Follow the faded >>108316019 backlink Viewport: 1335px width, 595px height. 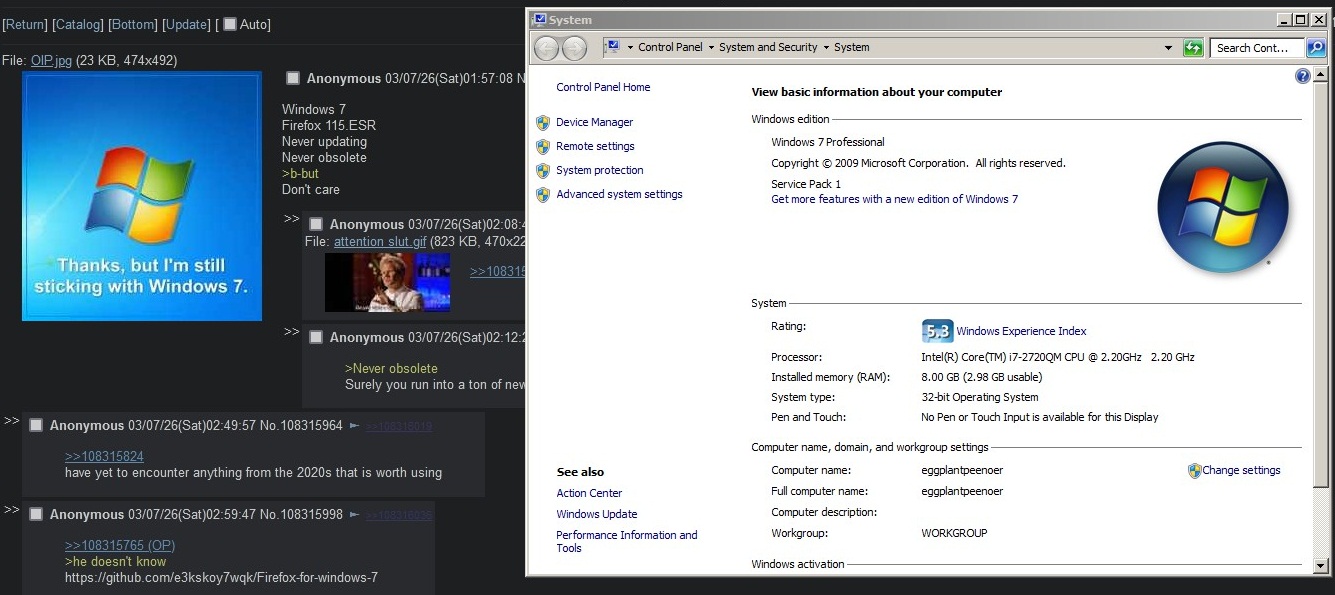point(398,426)
